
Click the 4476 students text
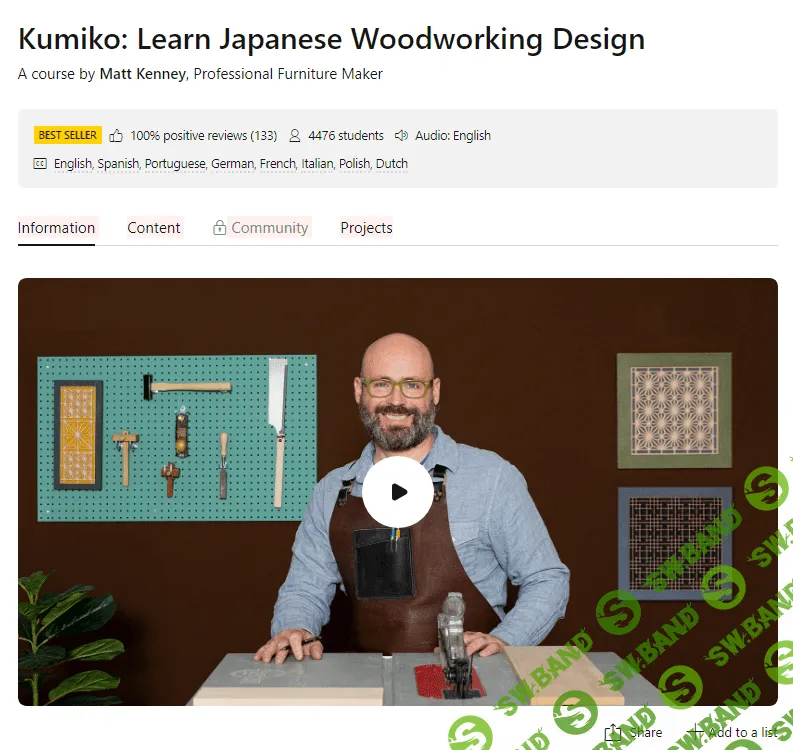346,136
